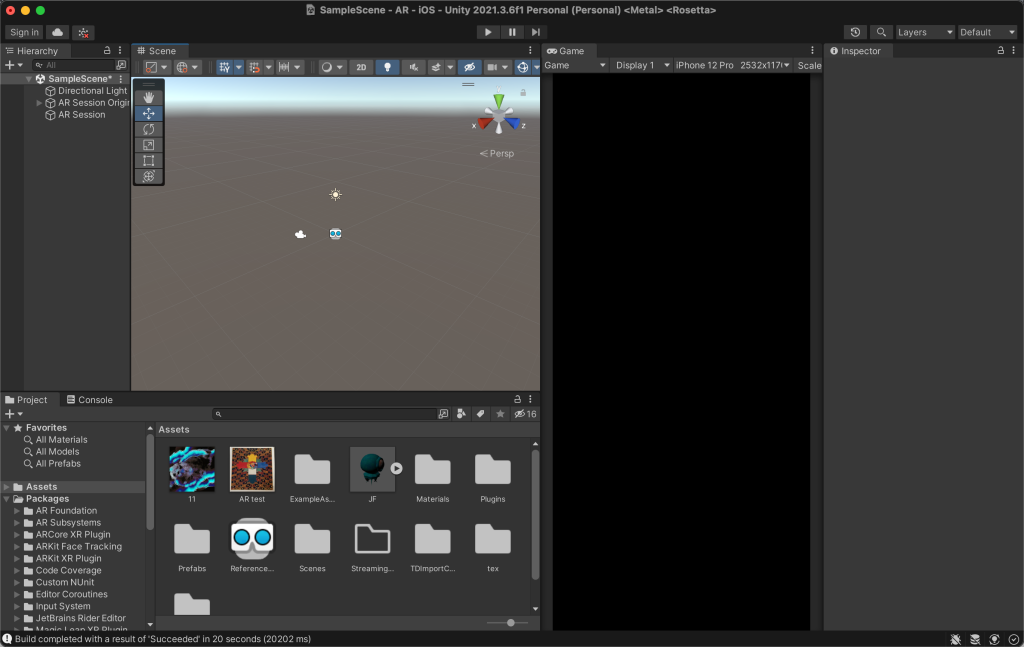The height and width of the screenshot is (647, 1024).
Task: Expand AR Session Origin in Hierarchy
Action: 39,103
